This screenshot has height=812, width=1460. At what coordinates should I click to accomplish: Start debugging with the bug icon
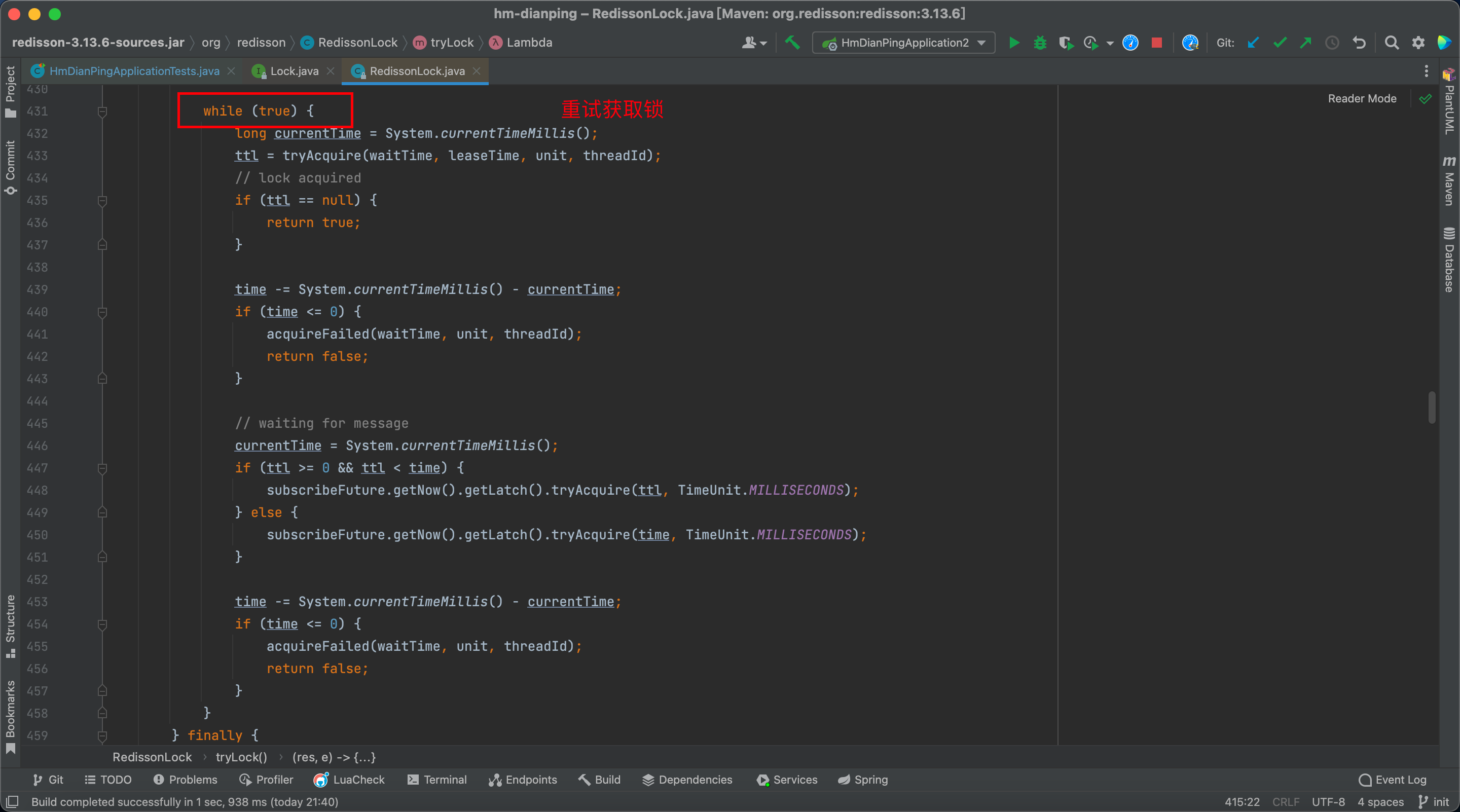[1040, 43]
